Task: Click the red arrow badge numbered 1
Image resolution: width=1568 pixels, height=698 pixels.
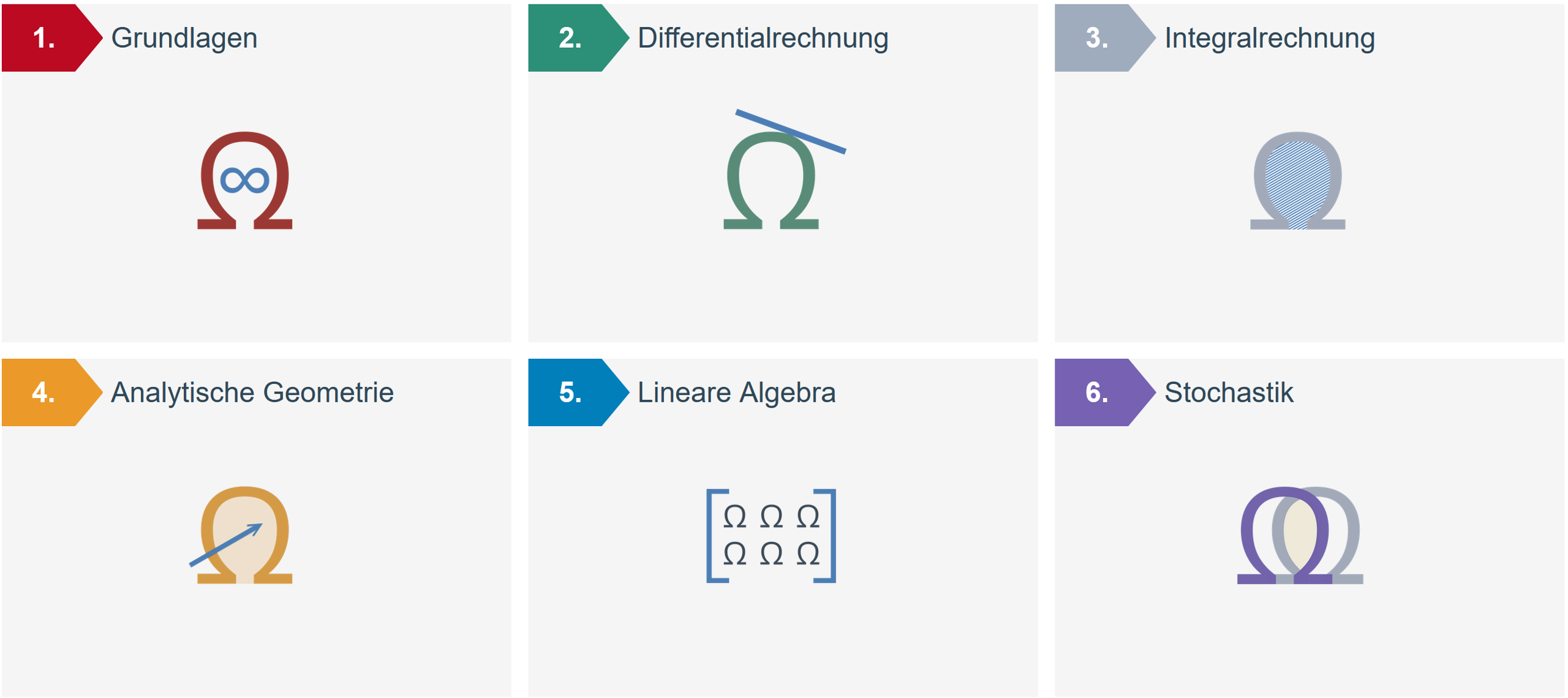Action: click(44, 39)
